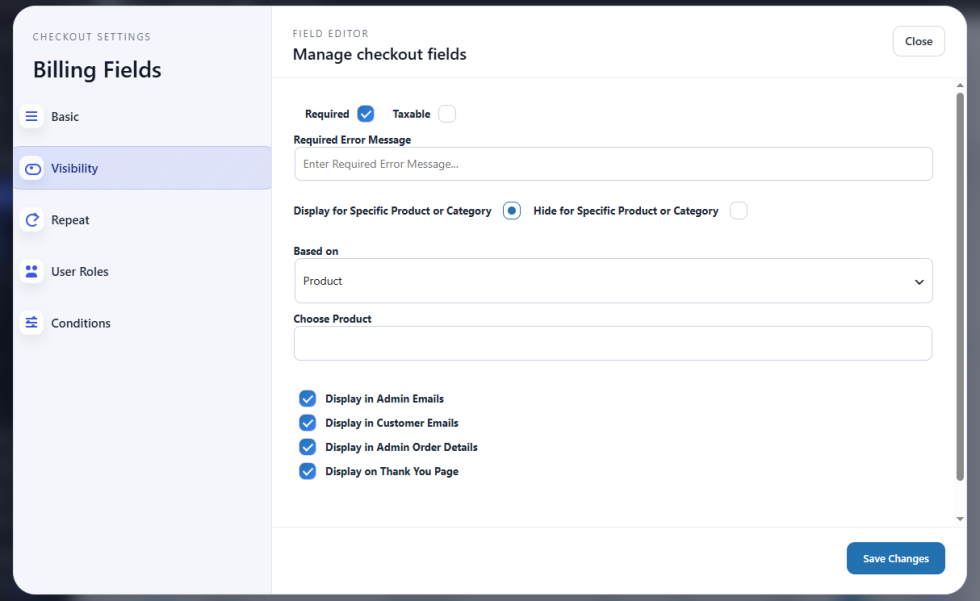The image size is (980, 601).
Task: Click the Conditions sliders icon
Action: (31, 323)
